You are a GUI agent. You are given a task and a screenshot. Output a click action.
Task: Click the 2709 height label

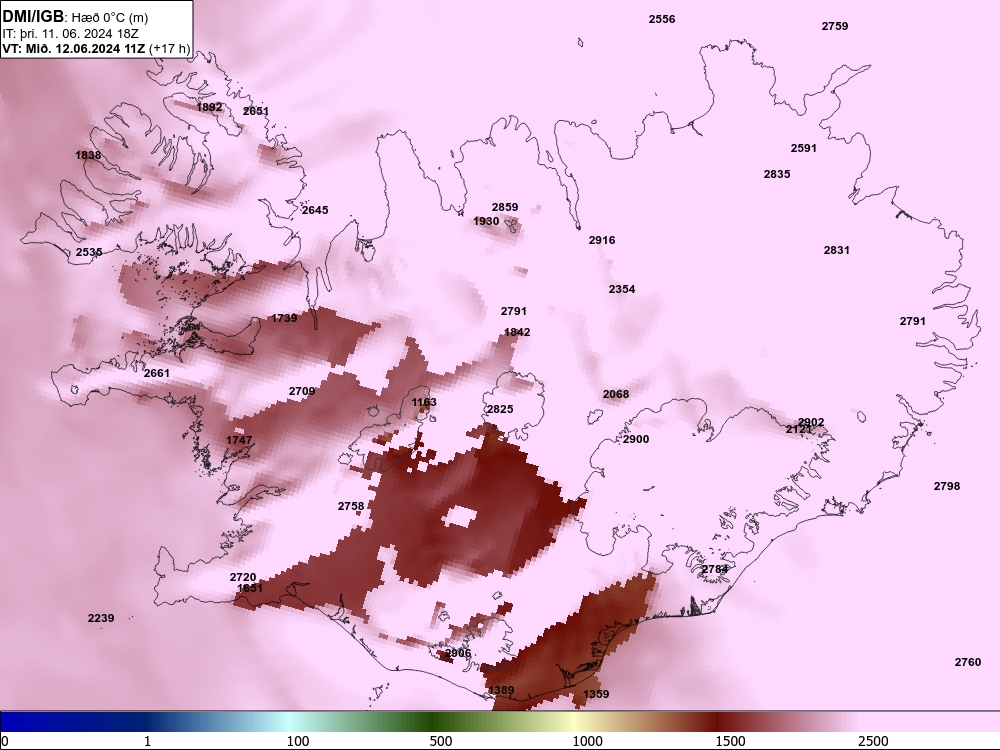[x=302, y=391]
